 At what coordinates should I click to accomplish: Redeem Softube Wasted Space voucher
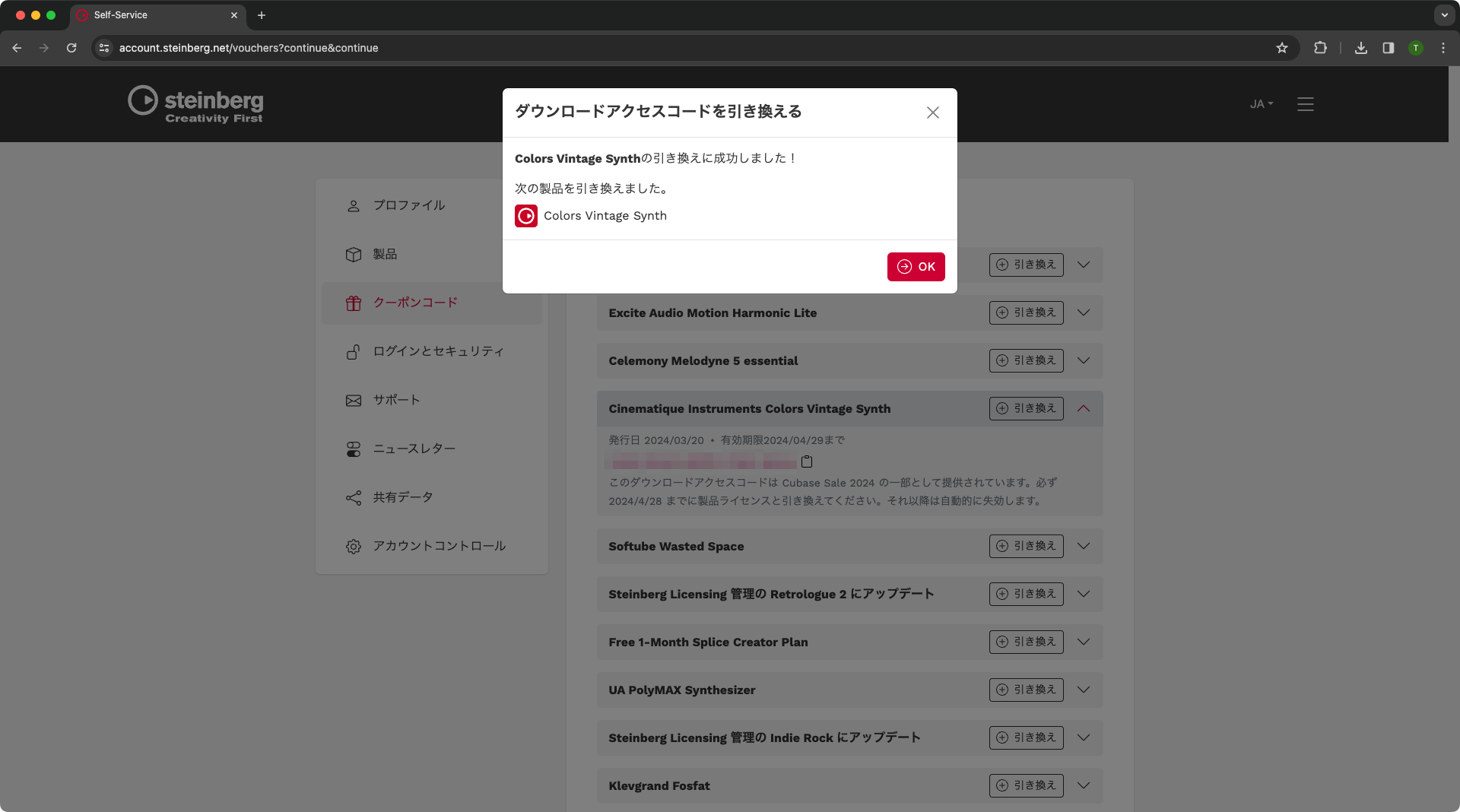pyautogui.click(x=1026, y=546)
